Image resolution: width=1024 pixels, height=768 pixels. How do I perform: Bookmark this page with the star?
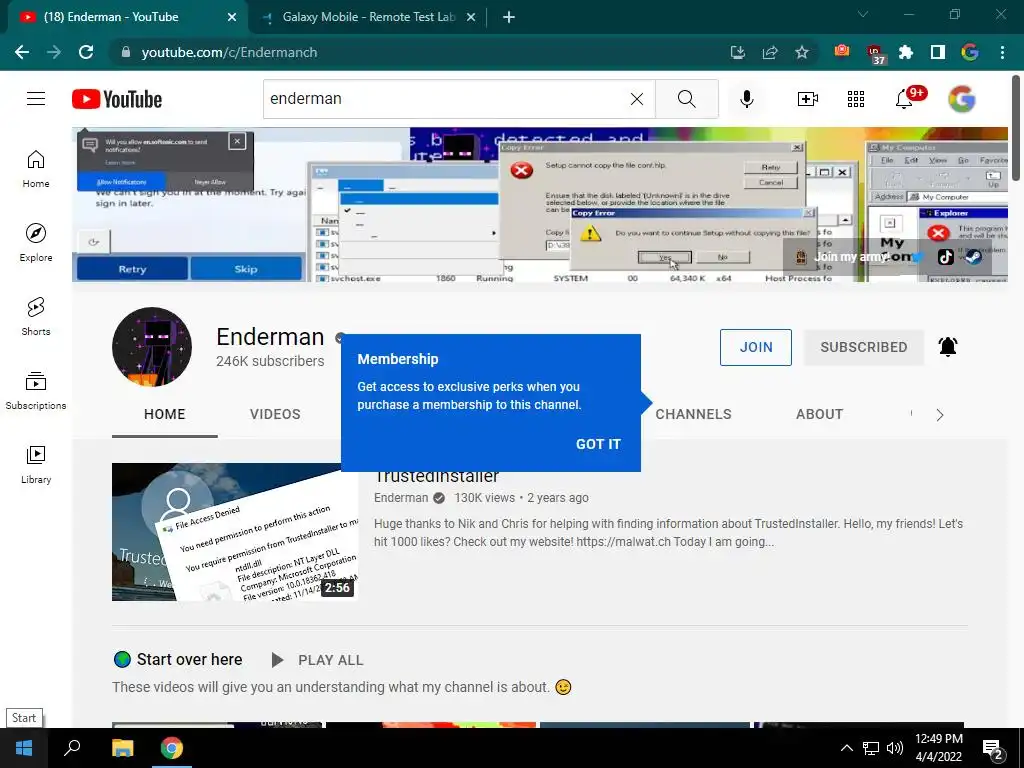coord(802,52)
